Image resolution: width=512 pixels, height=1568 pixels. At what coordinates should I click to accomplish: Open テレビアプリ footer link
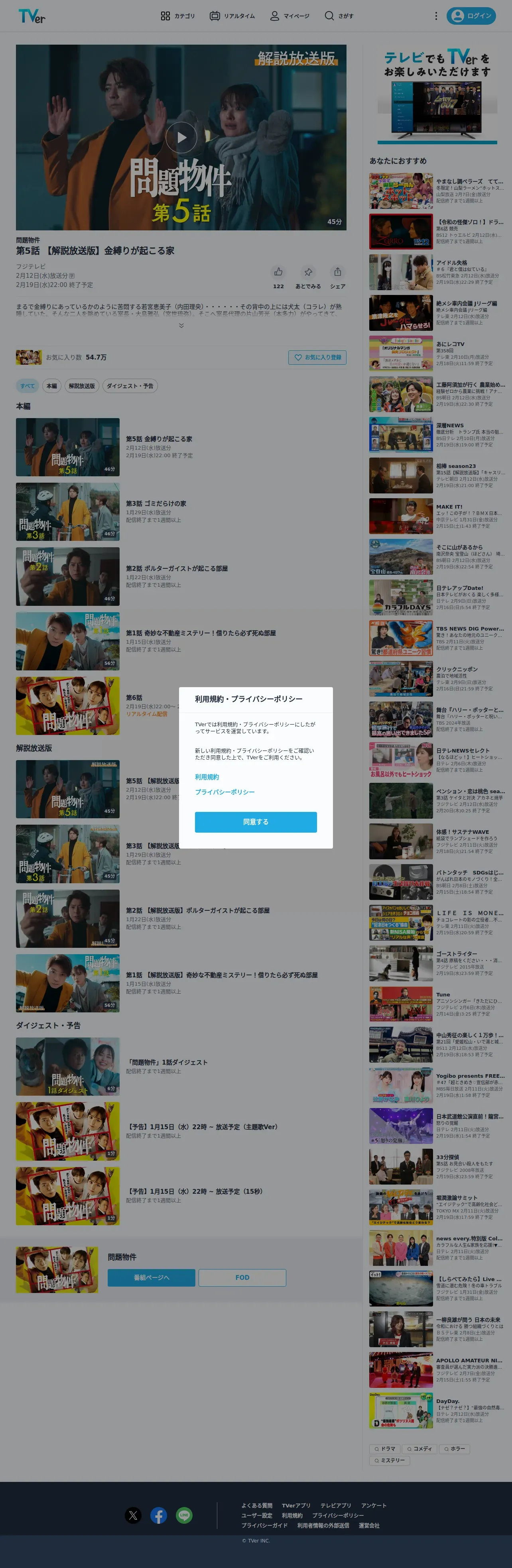[x=336, y=1505]
